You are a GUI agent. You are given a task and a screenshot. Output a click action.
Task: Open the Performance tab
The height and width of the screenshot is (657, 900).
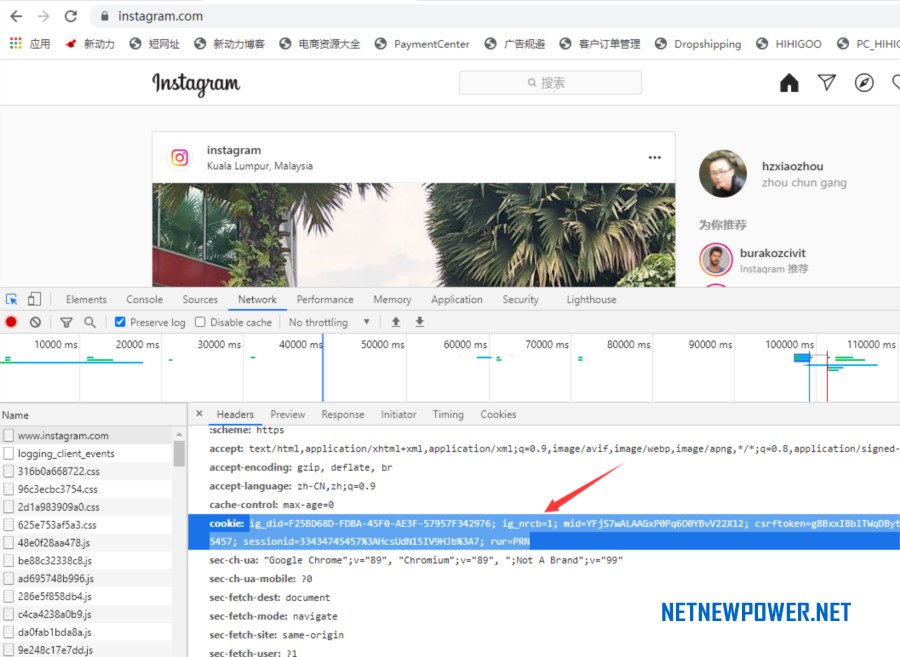tap(325, 300)
